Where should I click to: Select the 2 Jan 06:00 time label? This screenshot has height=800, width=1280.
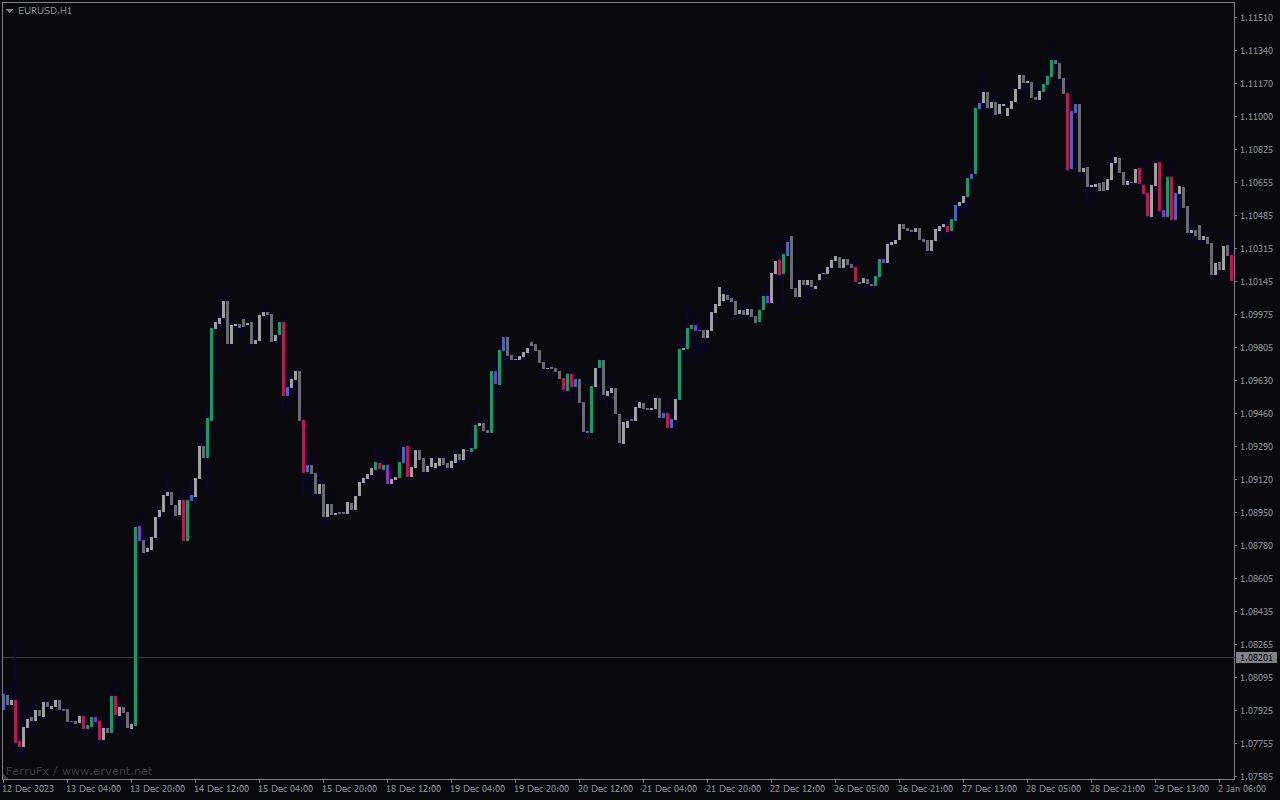point(1241,789)
